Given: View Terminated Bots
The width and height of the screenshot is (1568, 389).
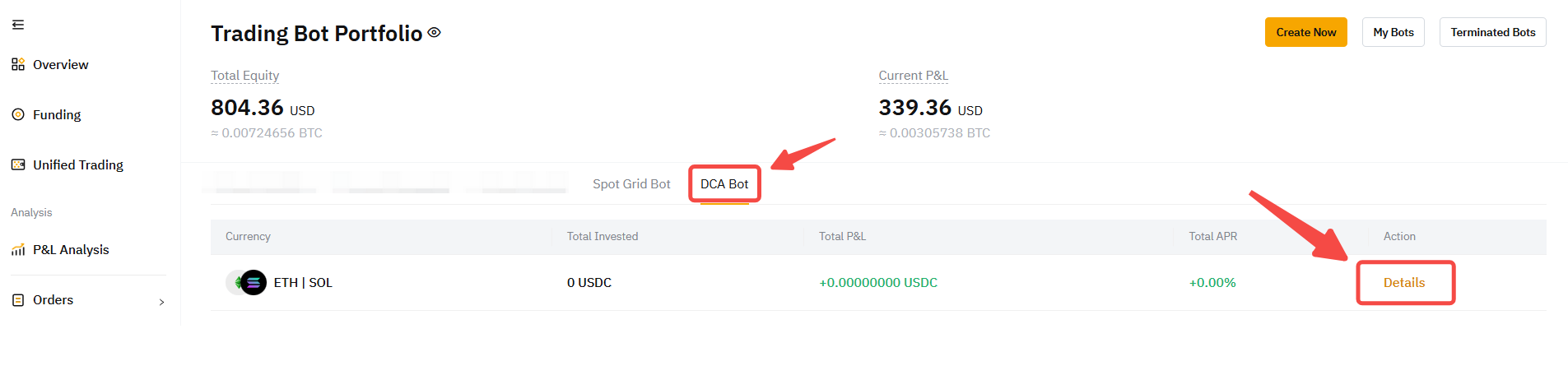Looking at the screenshot, I should pos(1492,32).
